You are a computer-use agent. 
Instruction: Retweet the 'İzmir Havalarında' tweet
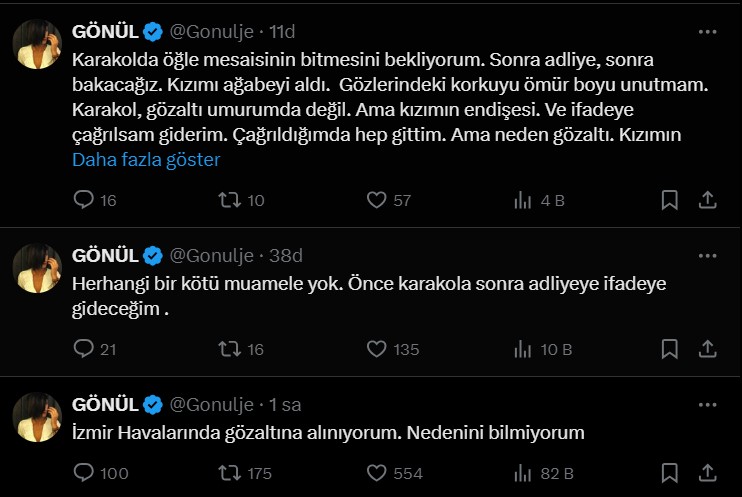tap(229, 472)
